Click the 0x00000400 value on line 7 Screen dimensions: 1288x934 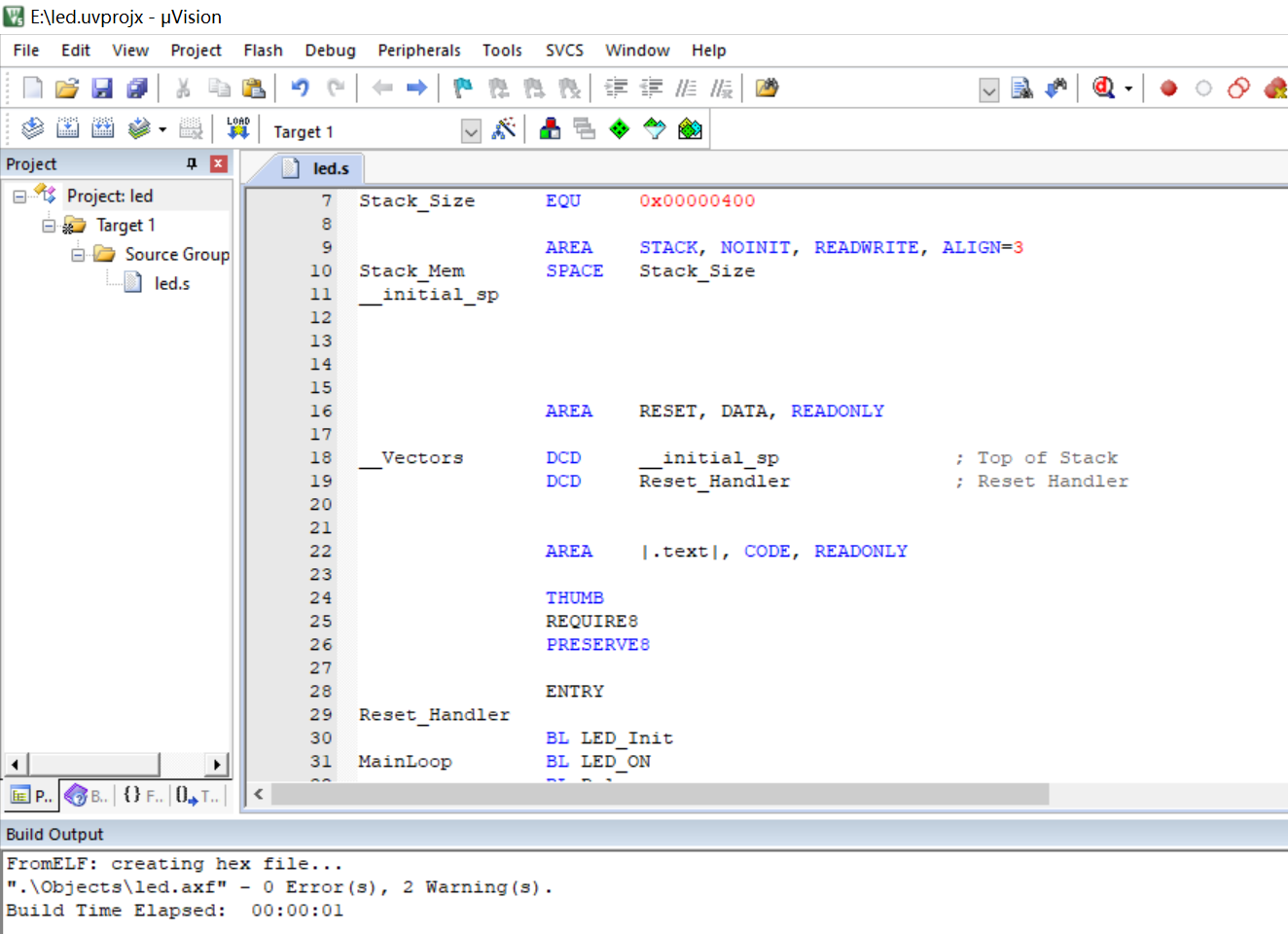point(697,201)
